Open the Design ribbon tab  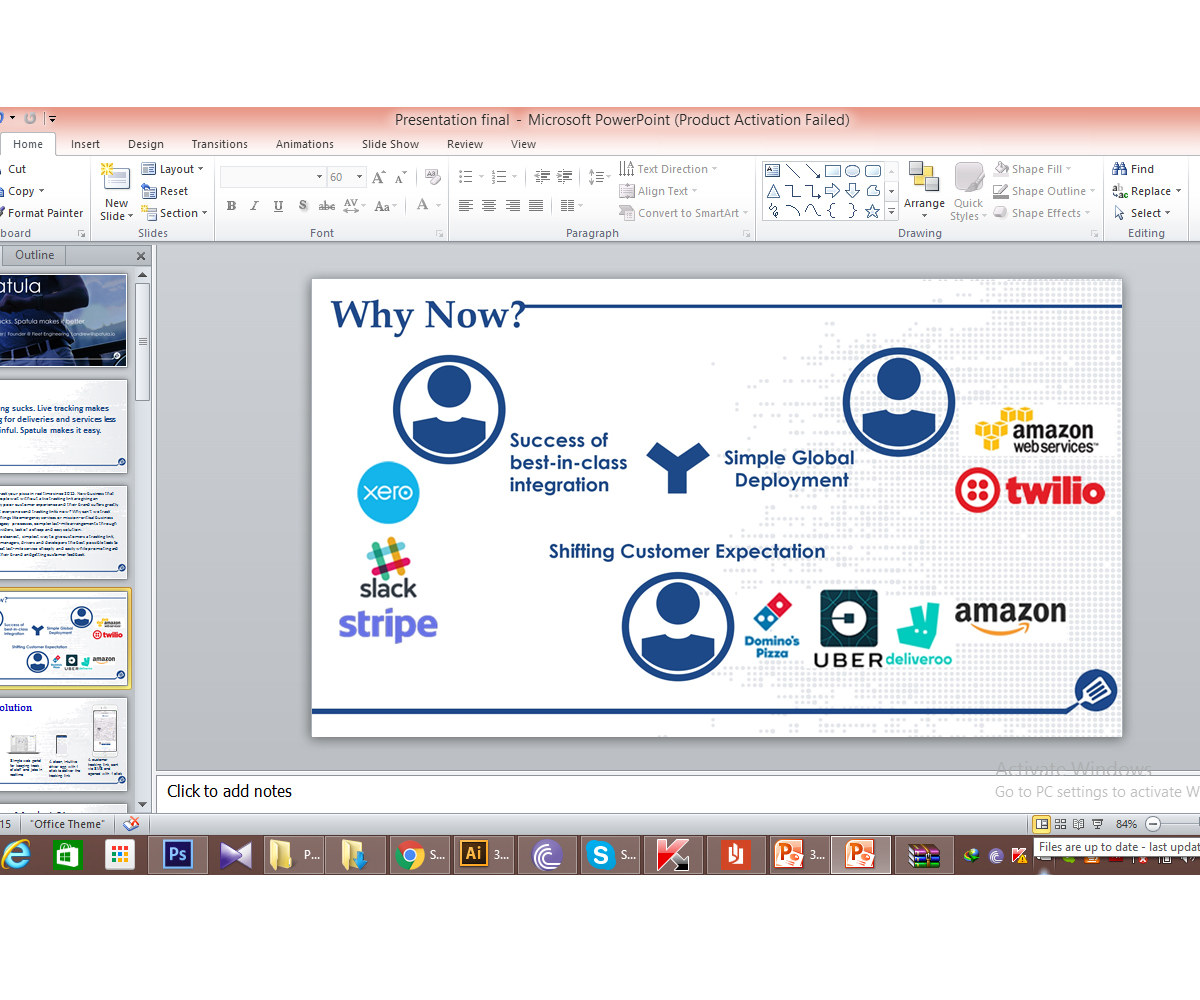pos(146,144)
